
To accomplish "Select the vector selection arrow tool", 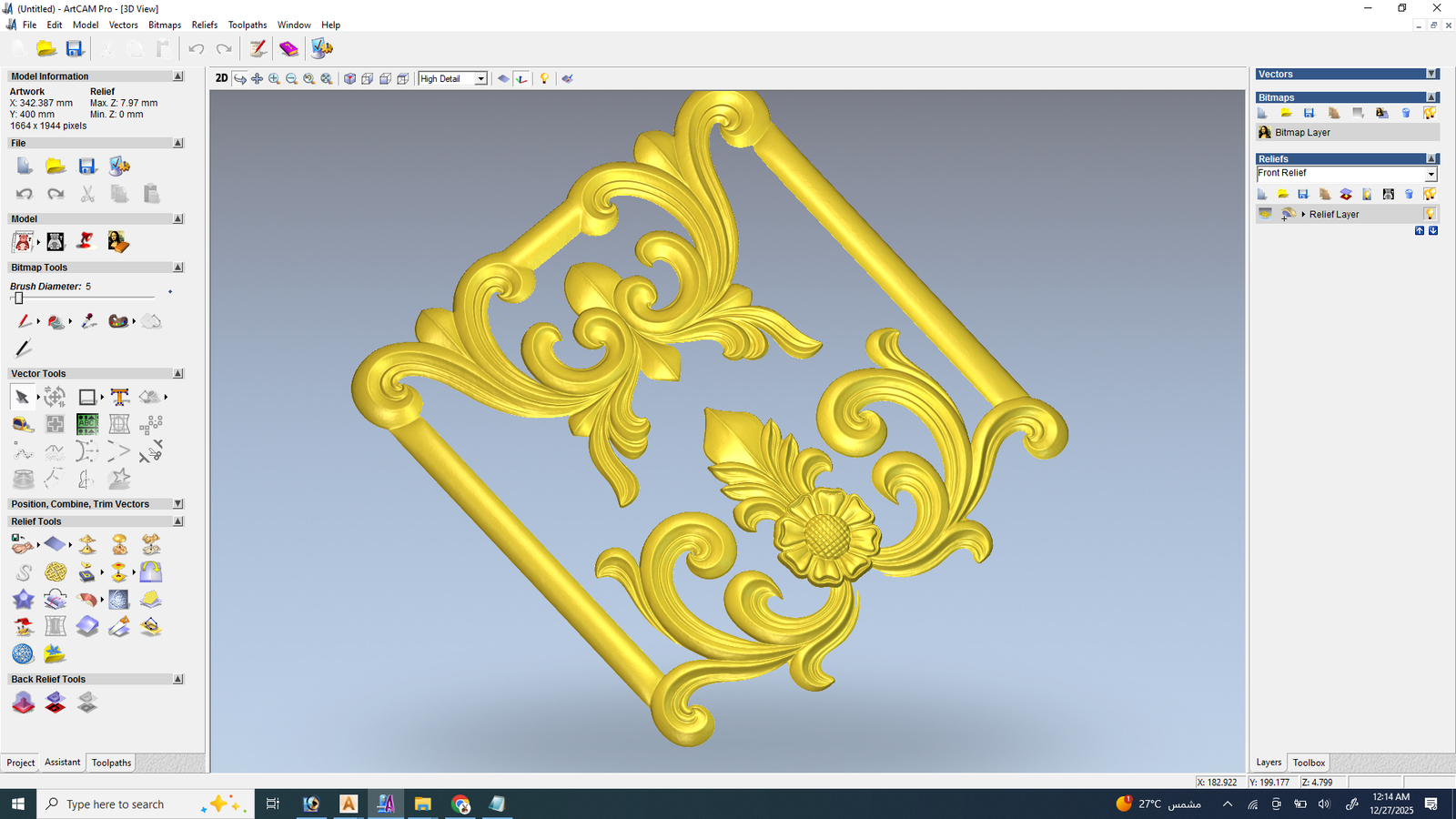I will (22, 397).
